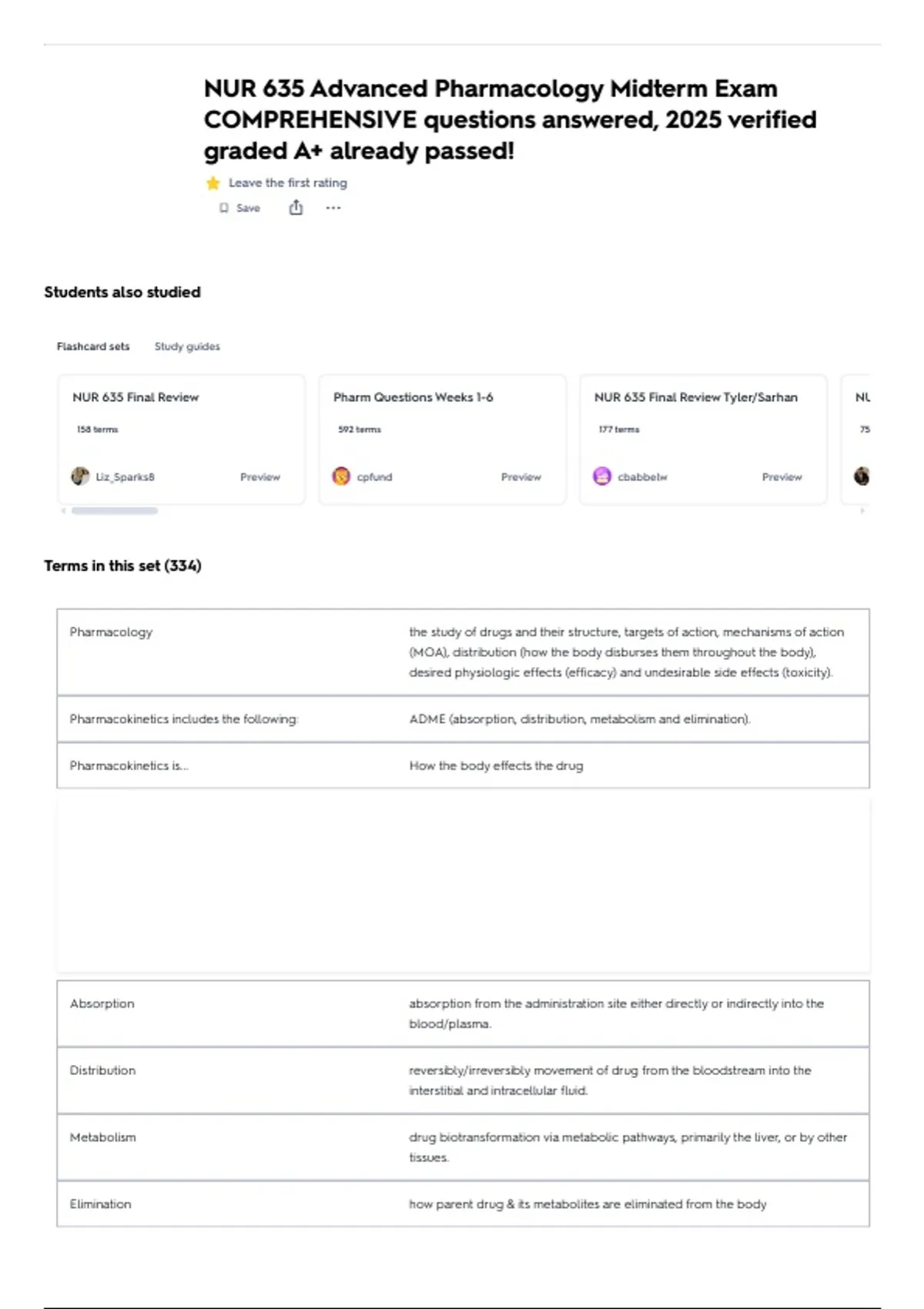This screenshot has width=924, height=1309.
Task: Click Leave the first rating link
Action: pyautogui.click(x=288, y=183)
